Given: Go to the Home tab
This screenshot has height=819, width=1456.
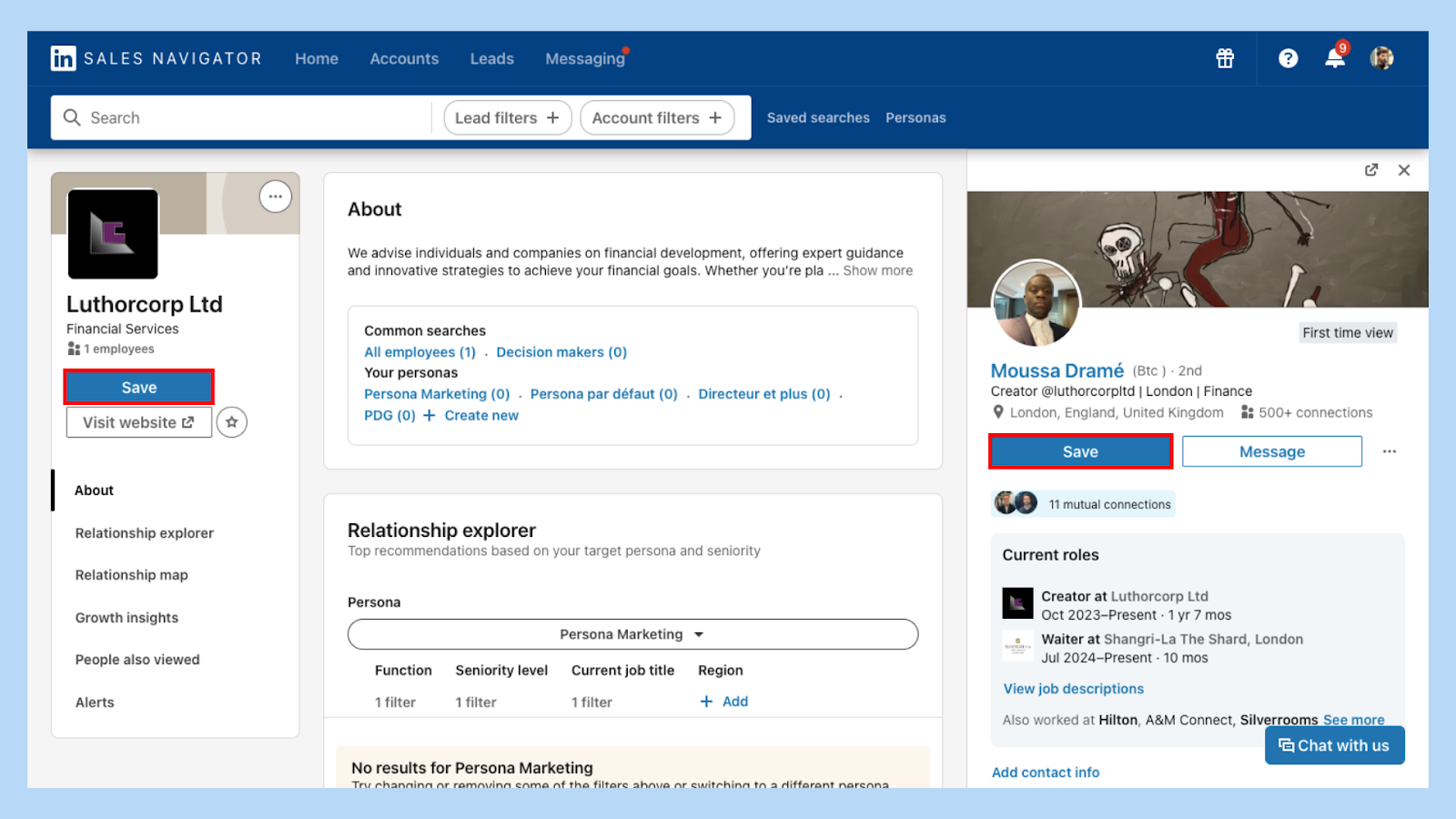Looking at the screenshot, I should coord(317,58).
